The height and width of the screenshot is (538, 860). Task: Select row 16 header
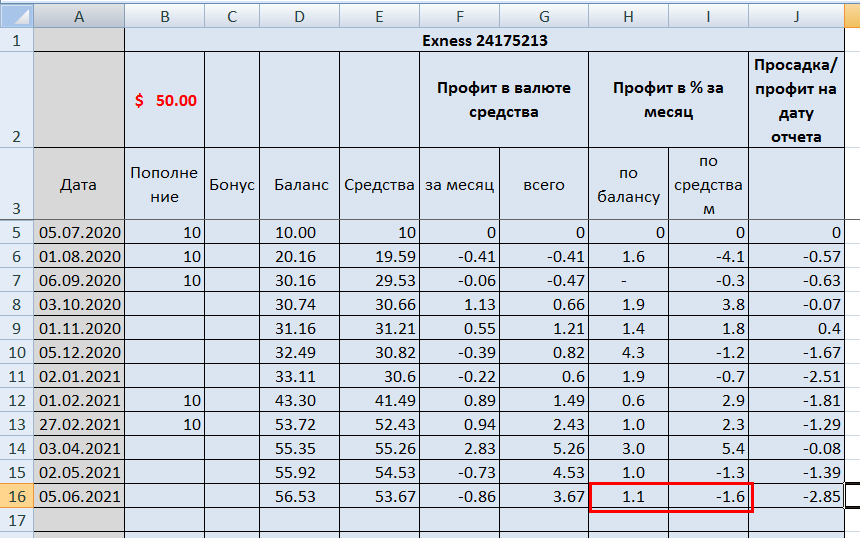(16, 496)
